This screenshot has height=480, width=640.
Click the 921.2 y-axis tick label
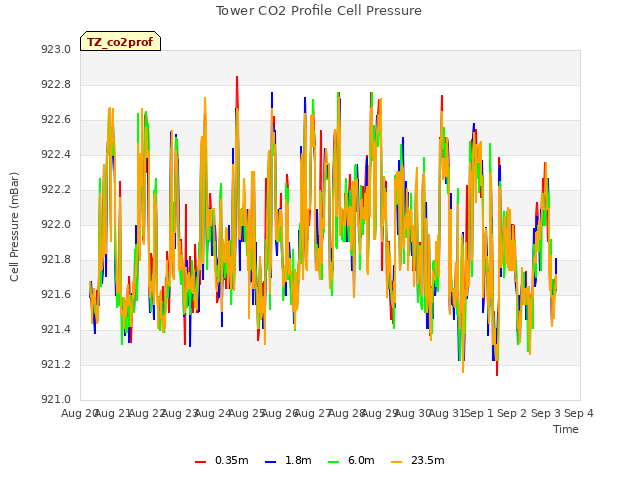56,364
